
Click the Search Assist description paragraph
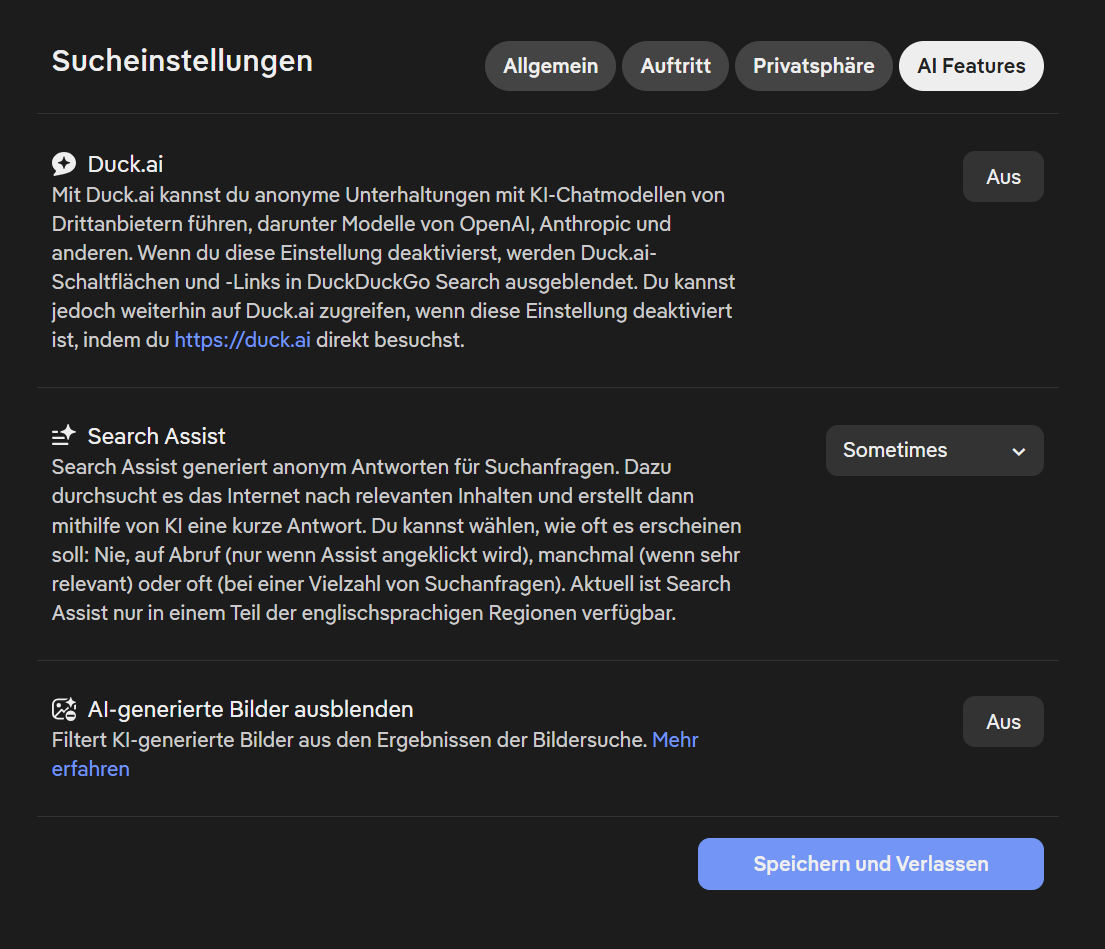[x=395, y=540]
